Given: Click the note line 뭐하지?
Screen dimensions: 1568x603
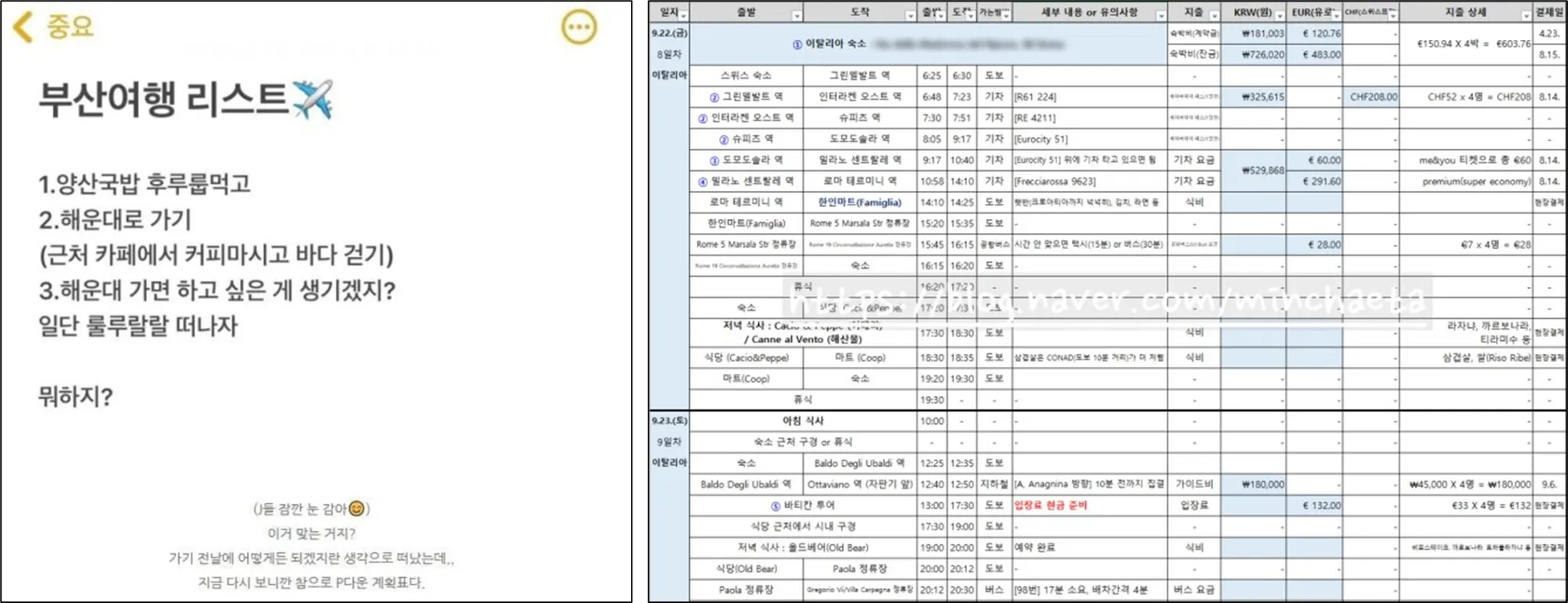Looking at the screenshot, I should (x=76, y=396).
